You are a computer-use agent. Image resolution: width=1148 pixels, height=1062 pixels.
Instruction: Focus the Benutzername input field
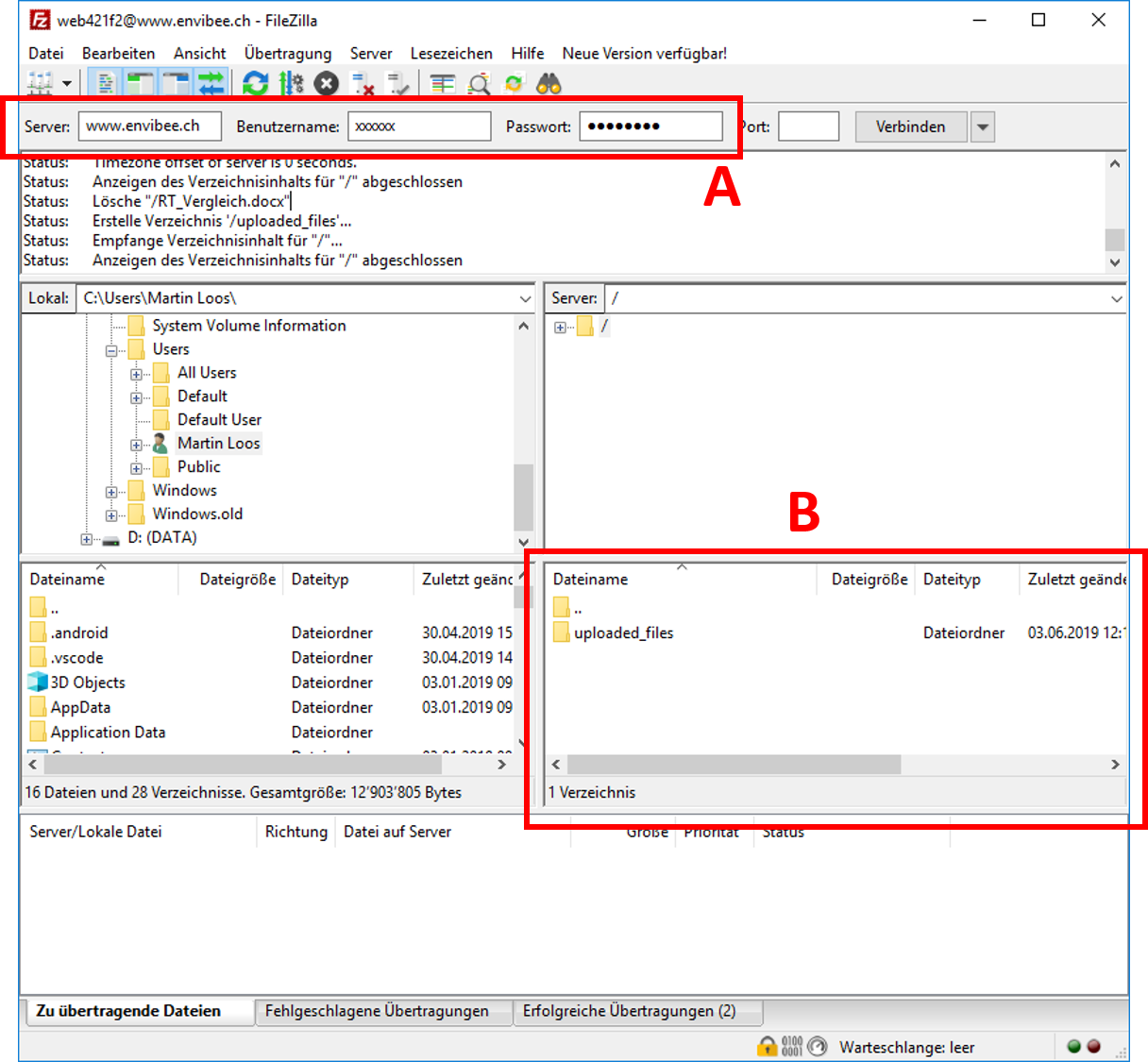pos(419,126)
